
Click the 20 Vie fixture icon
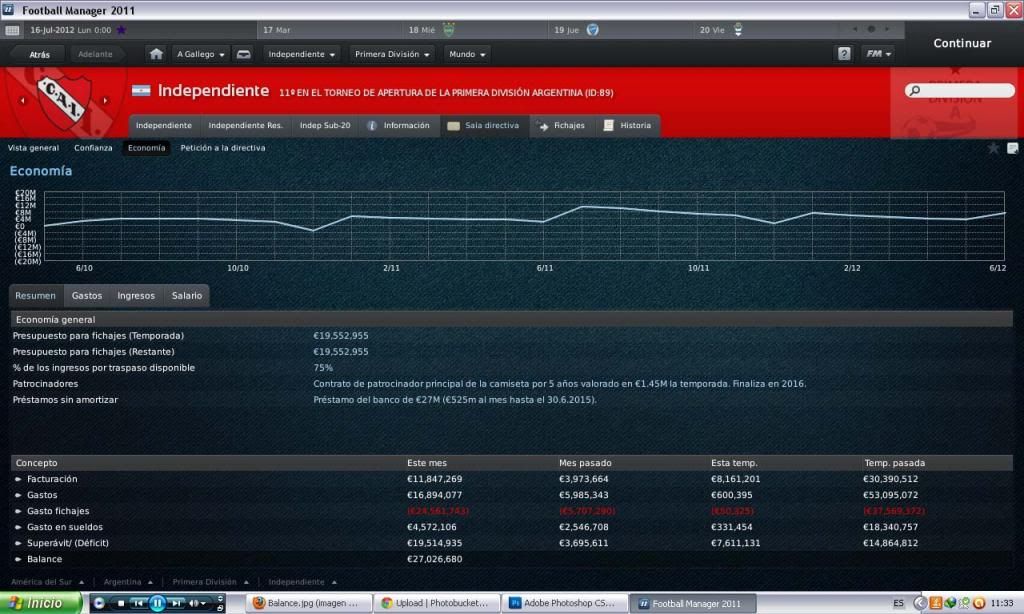pyautogui.click(x=738, y=29)
